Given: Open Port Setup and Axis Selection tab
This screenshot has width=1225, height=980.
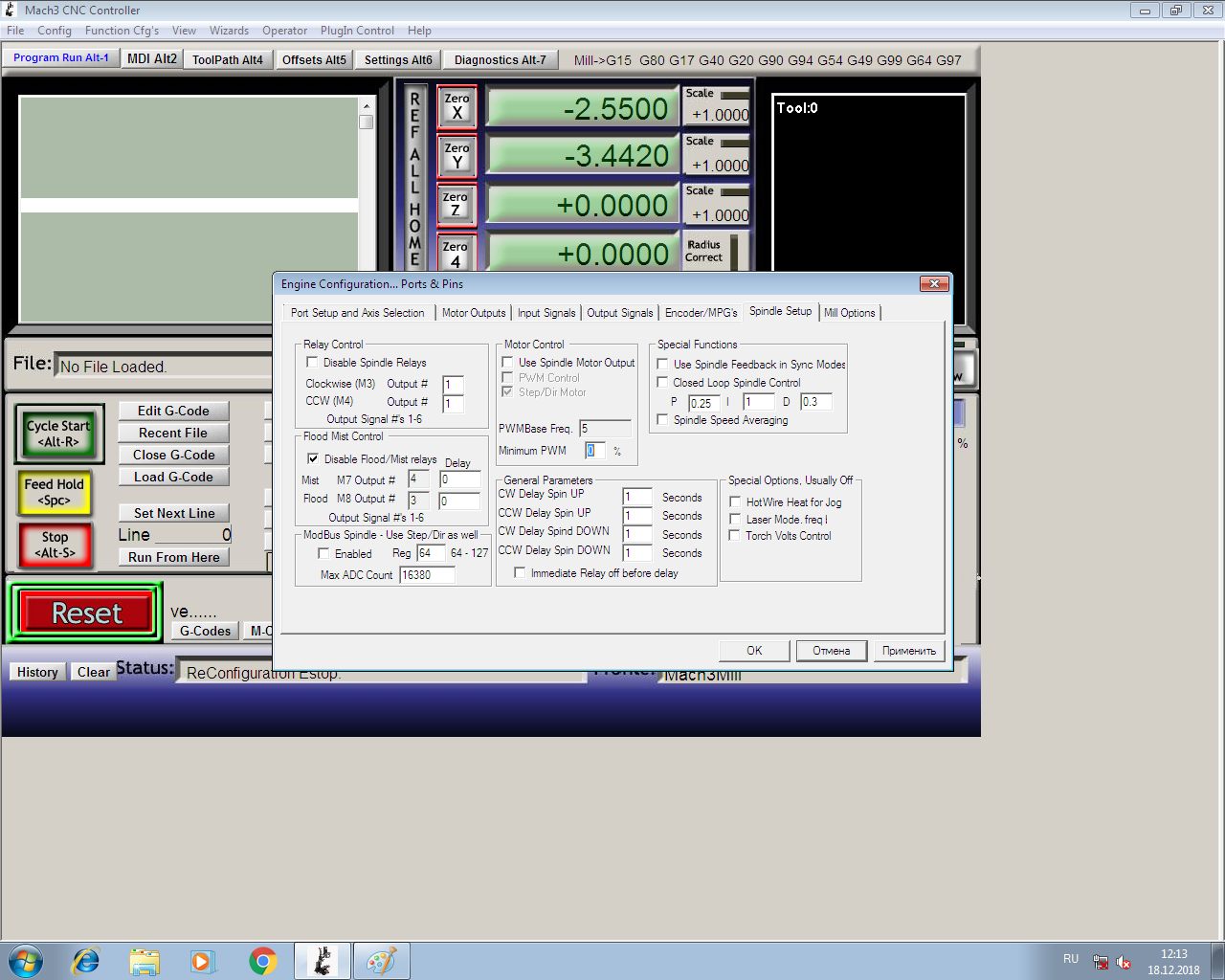Looking at the screenshot, I should tap(357, 313).
